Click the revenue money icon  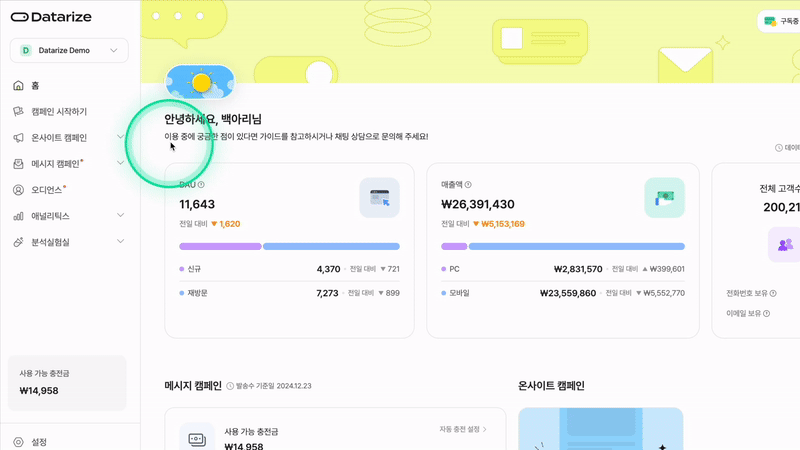(664, 198)
